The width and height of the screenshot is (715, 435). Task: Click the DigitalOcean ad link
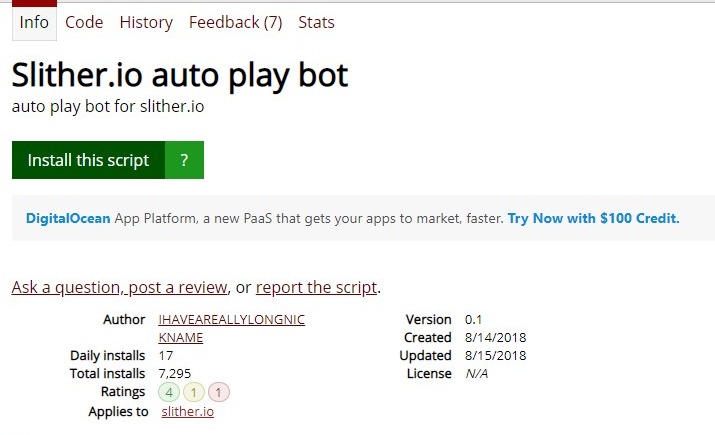pyautogui.click(x=63, y=218)
